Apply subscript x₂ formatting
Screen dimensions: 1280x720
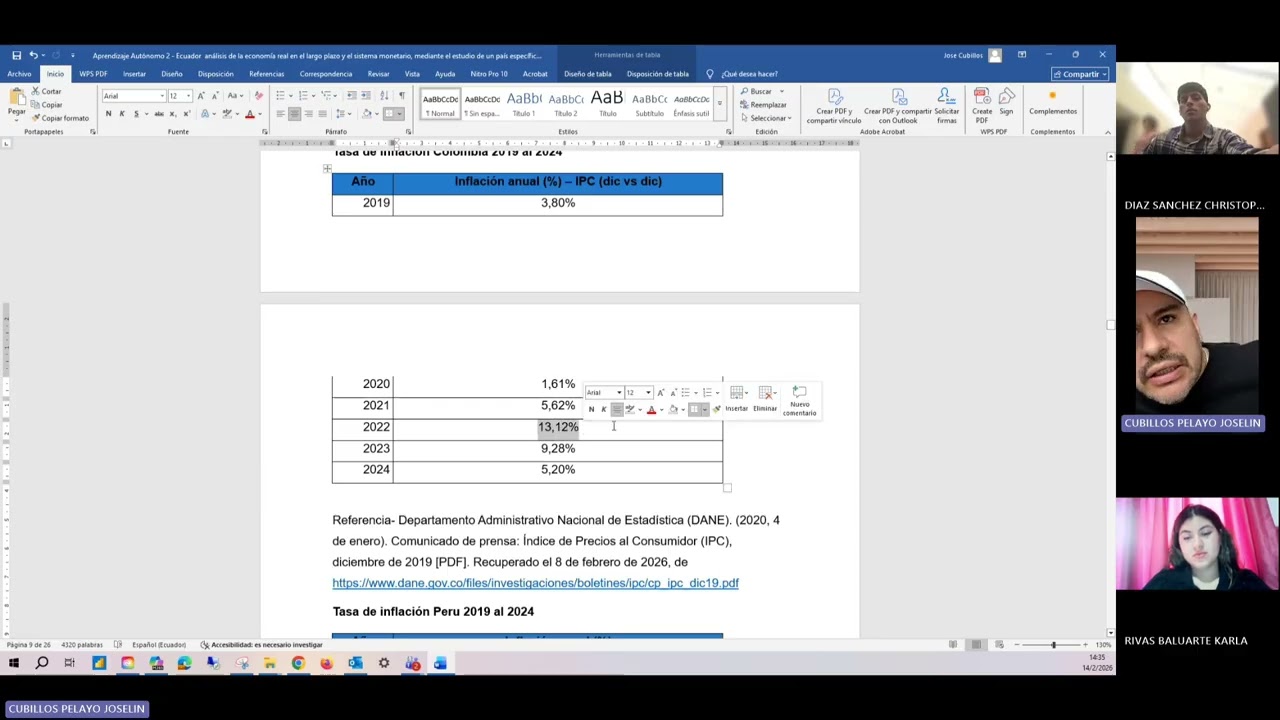click(x=174, y=114)
